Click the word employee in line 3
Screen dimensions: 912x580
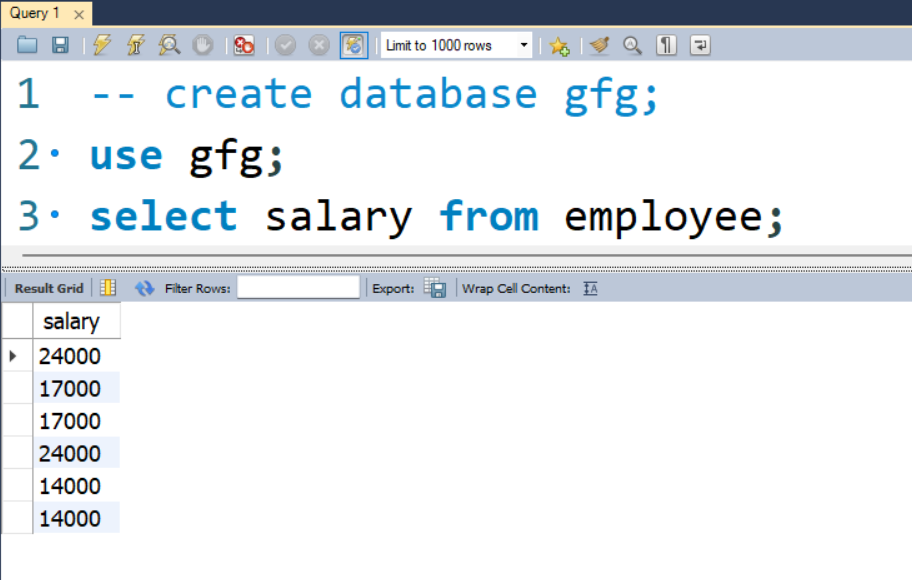(663, 218)
